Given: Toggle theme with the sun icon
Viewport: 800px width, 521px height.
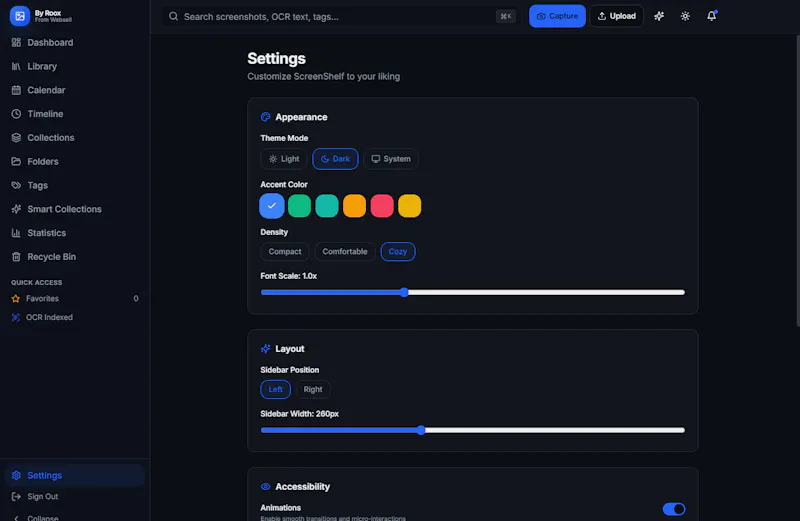Looking at the screenshot, I should [x=685, y=16].
